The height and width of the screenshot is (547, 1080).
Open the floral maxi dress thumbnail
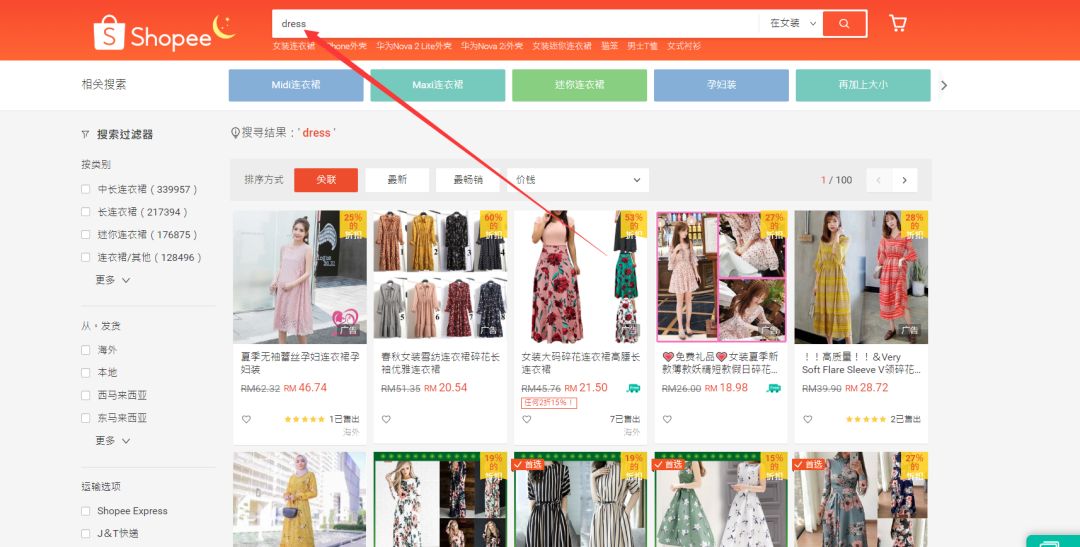[581, 277]
